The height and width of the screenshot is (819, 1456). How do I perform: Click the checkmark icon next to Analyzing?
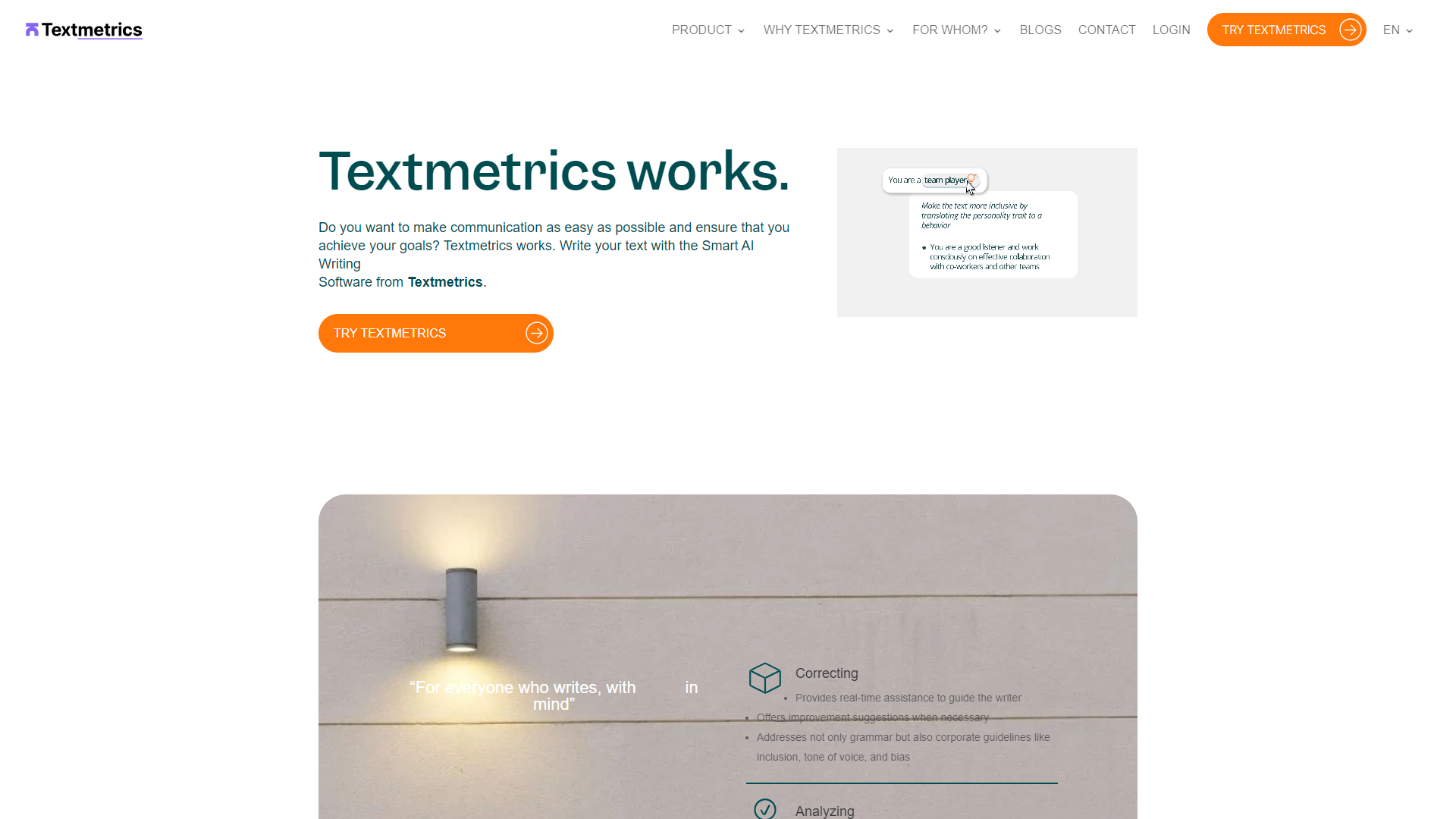[764, 810]
